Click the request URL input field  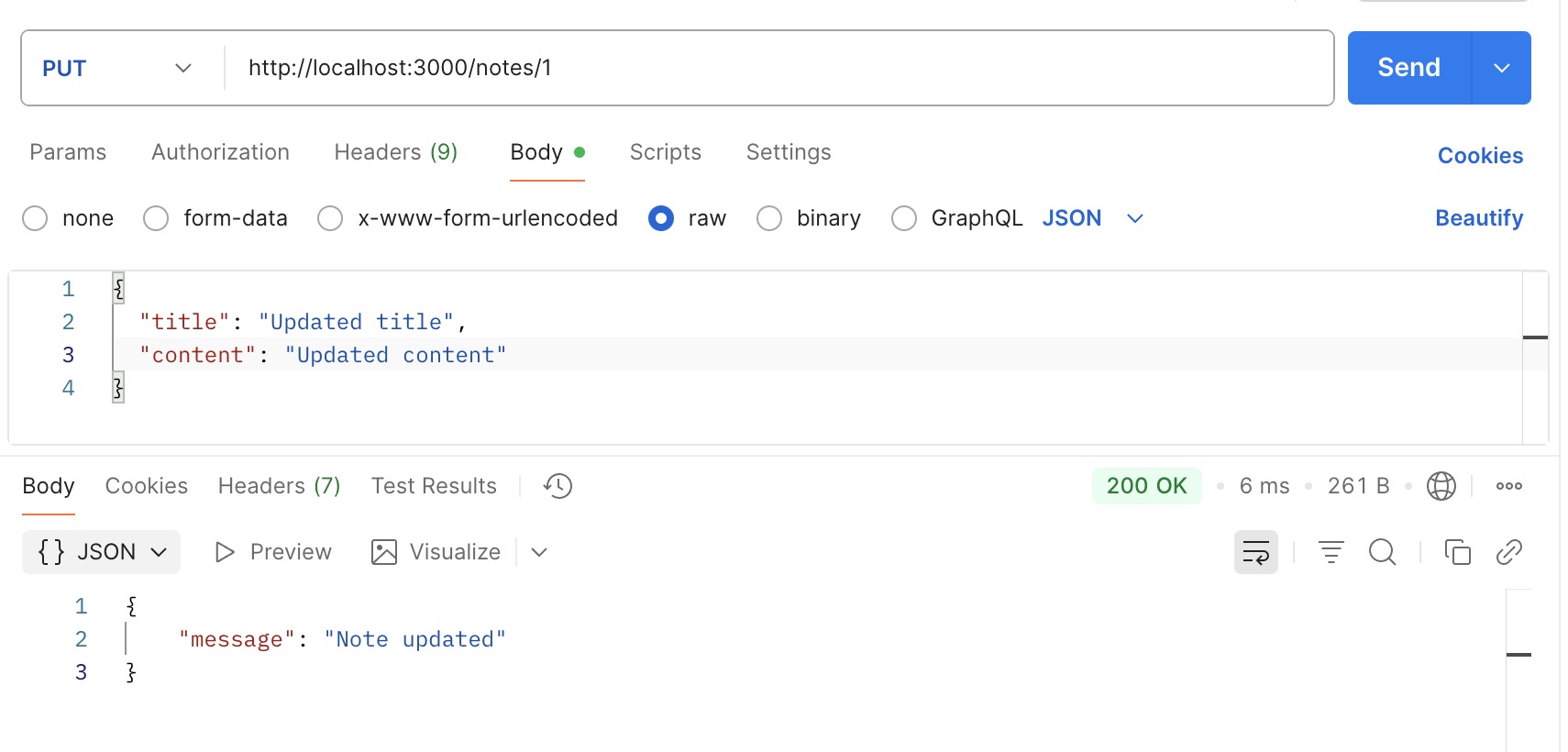[x=779, y=68]
